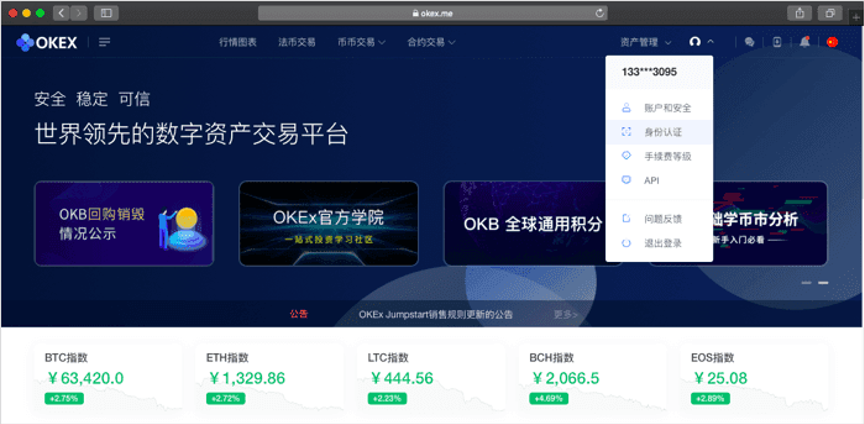Expand the 币币交易 dropdown
The width and height of the screenshot is (864, 424).
point(361,42)
